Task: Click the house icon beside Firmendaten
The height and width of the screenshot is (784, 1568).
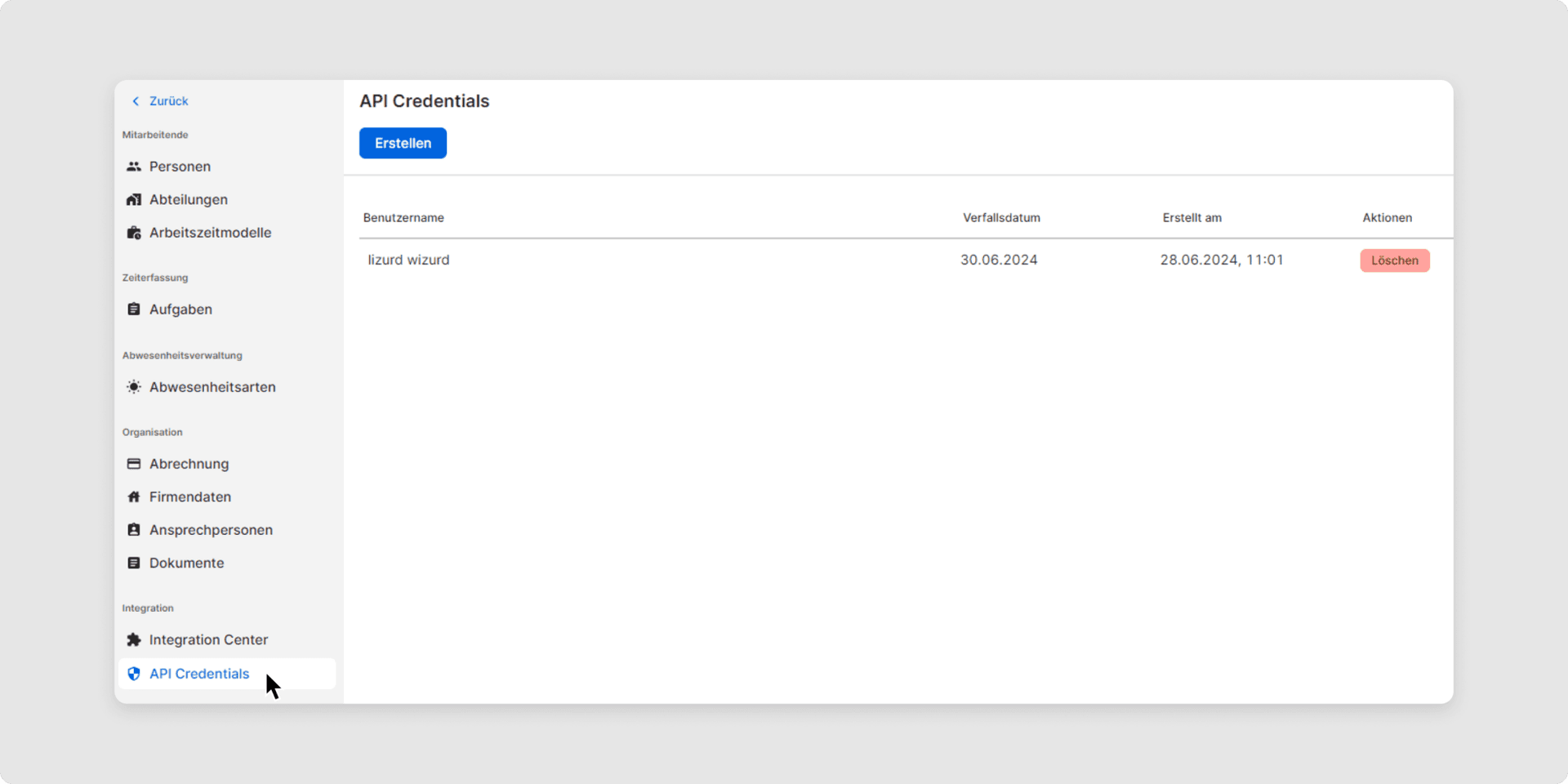Action: tap(134, 497)
